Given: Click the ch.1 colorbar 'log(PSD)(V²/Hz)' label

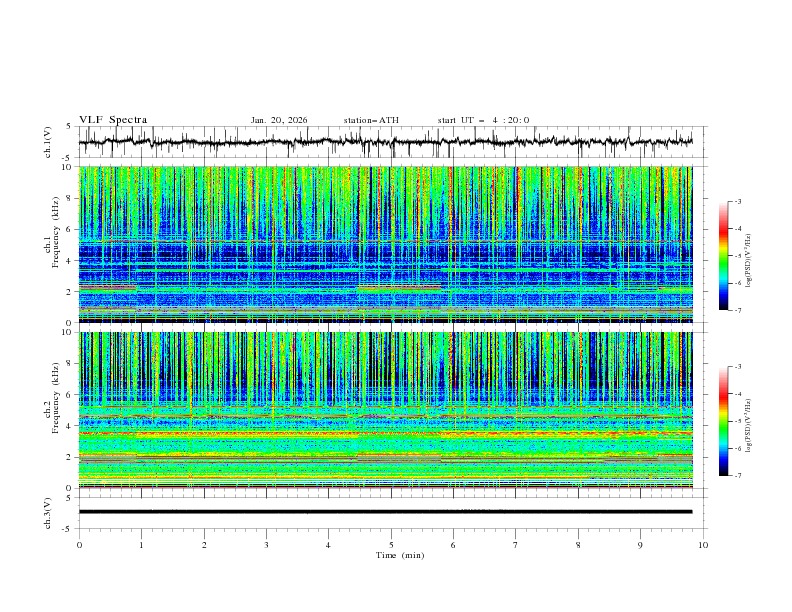Looking at the screenshot, I should click(x=749, y=261).
